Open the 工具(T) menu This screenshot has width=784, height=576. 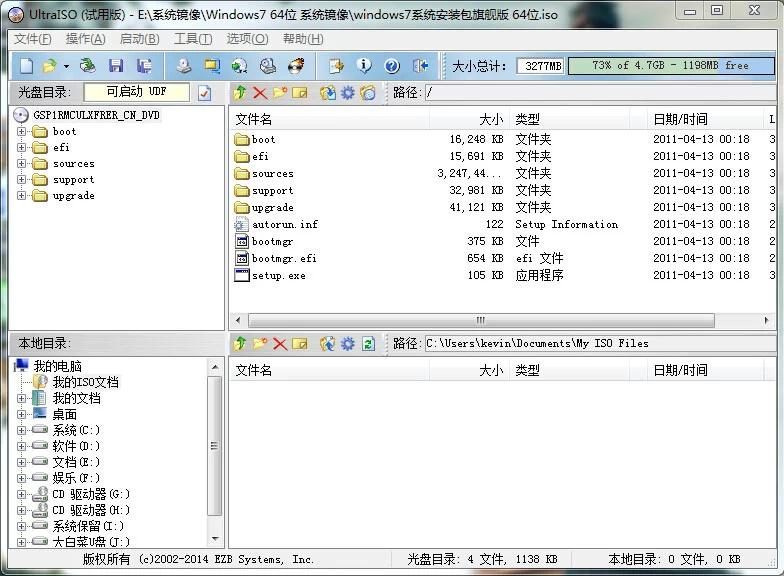(x=193, y=39)
